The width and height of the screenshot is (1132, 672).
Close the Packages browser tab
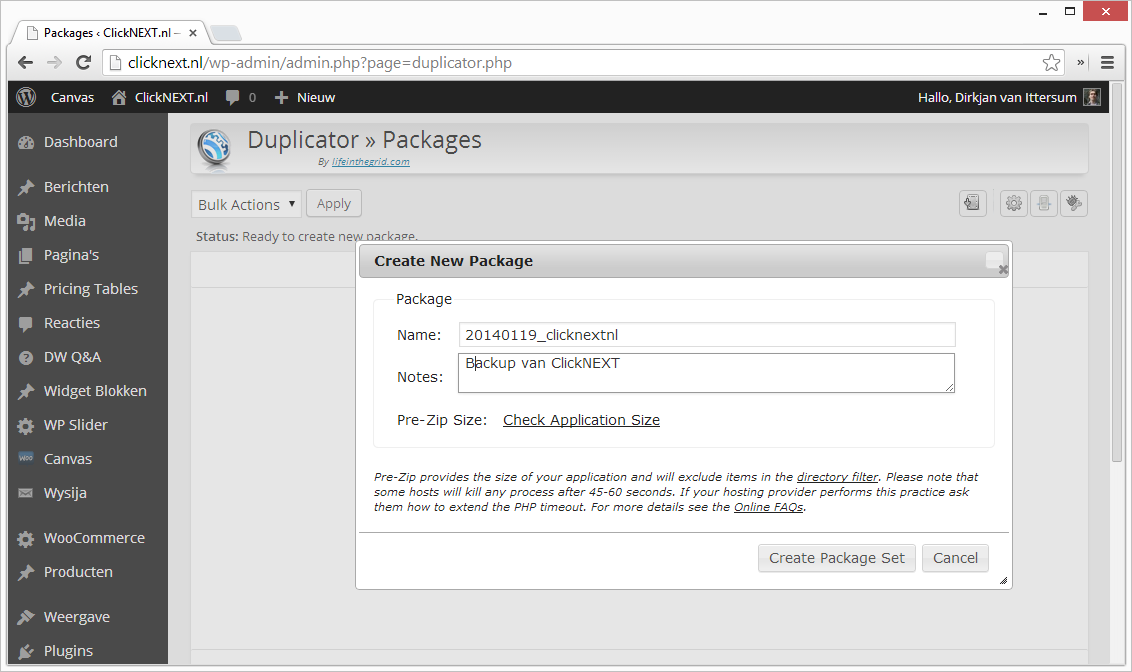click(x=193, y=33)
